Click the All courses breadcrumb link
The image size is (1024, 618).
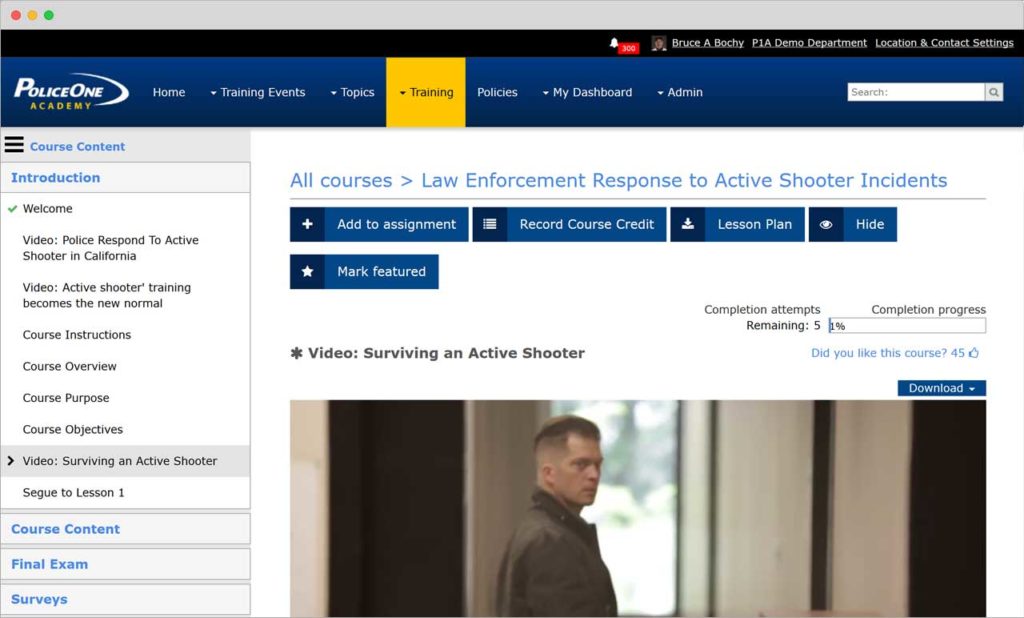[x=341, y=181]
